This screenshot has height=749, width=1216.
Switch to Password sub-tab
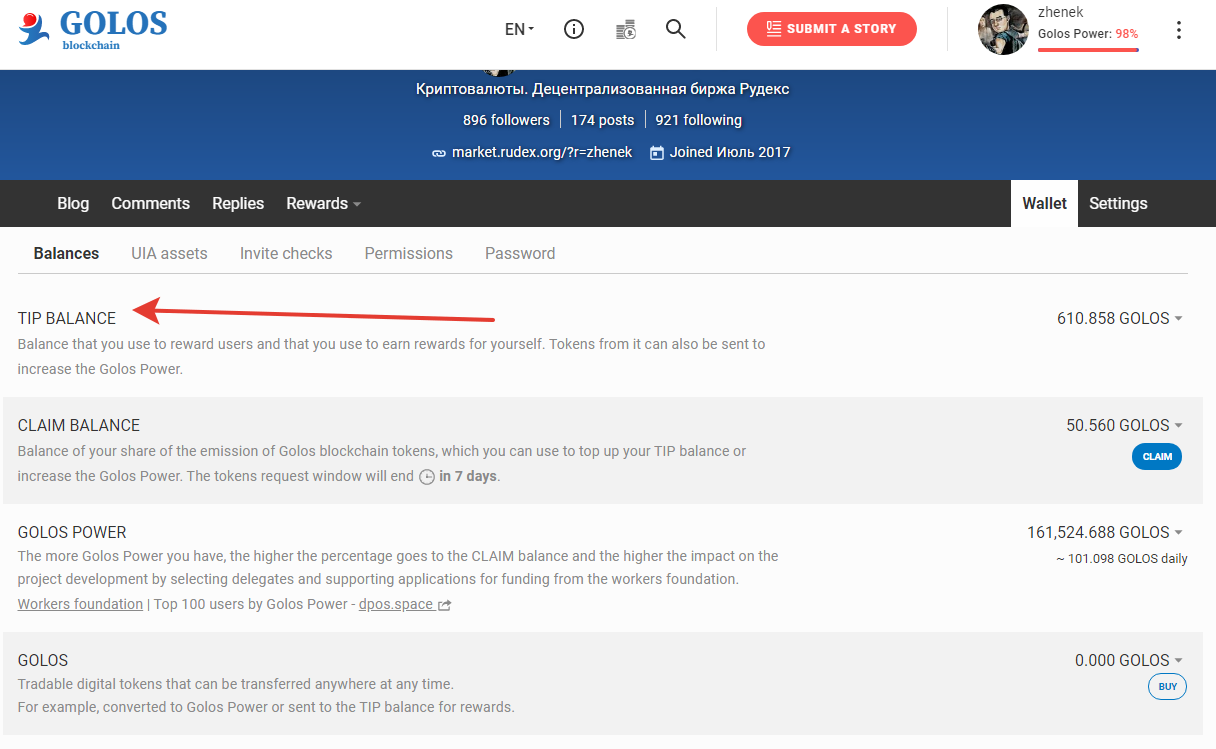point(520,254)
